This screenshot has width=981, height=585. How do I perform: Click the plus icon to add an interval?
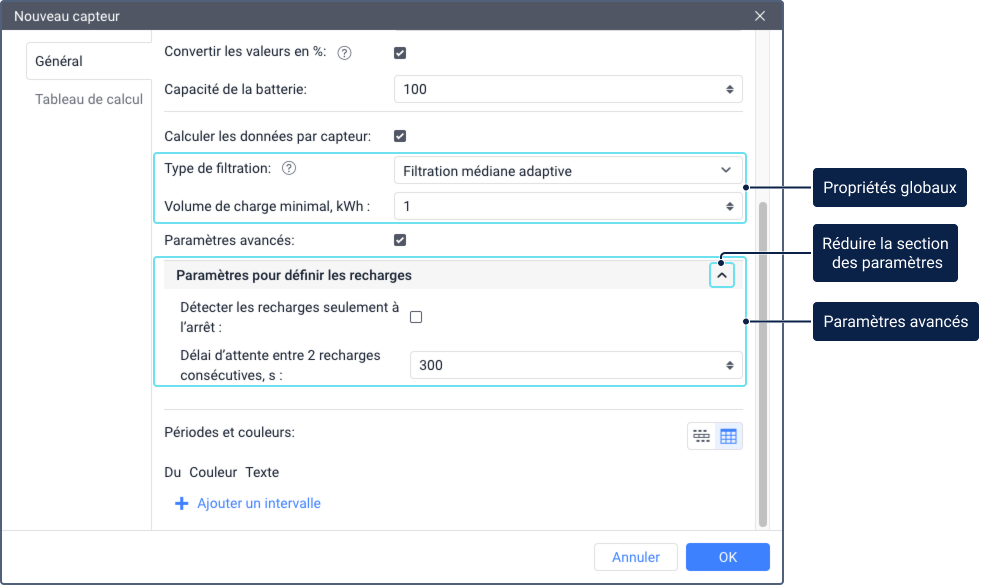(181, 504)
